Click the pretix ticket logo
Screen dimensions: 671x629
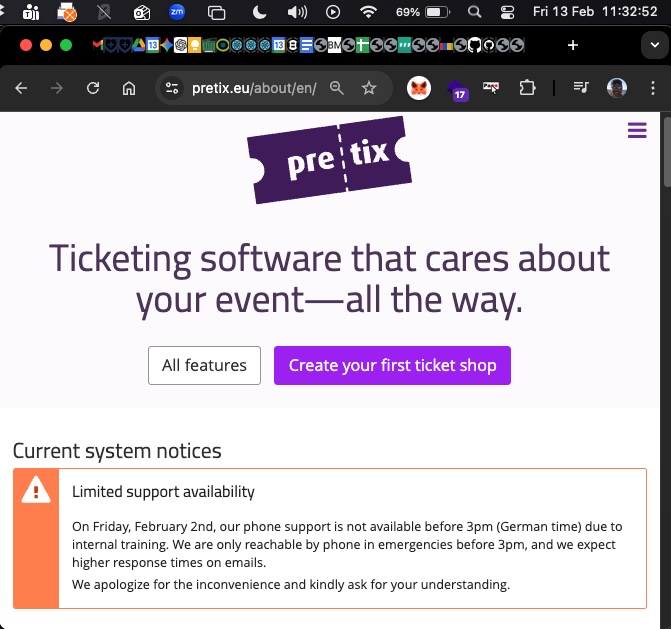tap(330, 159)
